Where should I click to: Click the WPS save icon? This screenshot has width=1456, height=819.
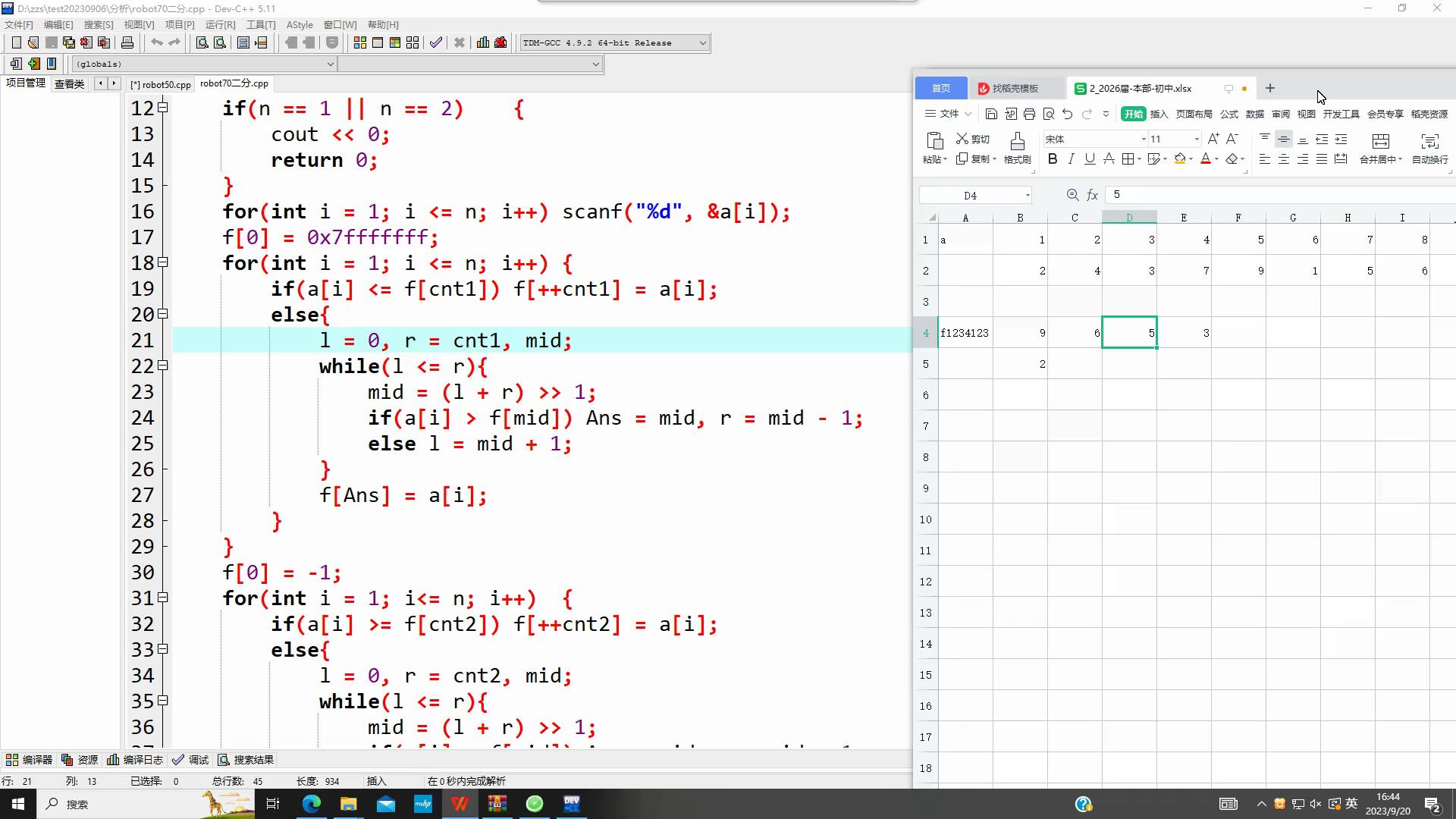coord(991,114)
